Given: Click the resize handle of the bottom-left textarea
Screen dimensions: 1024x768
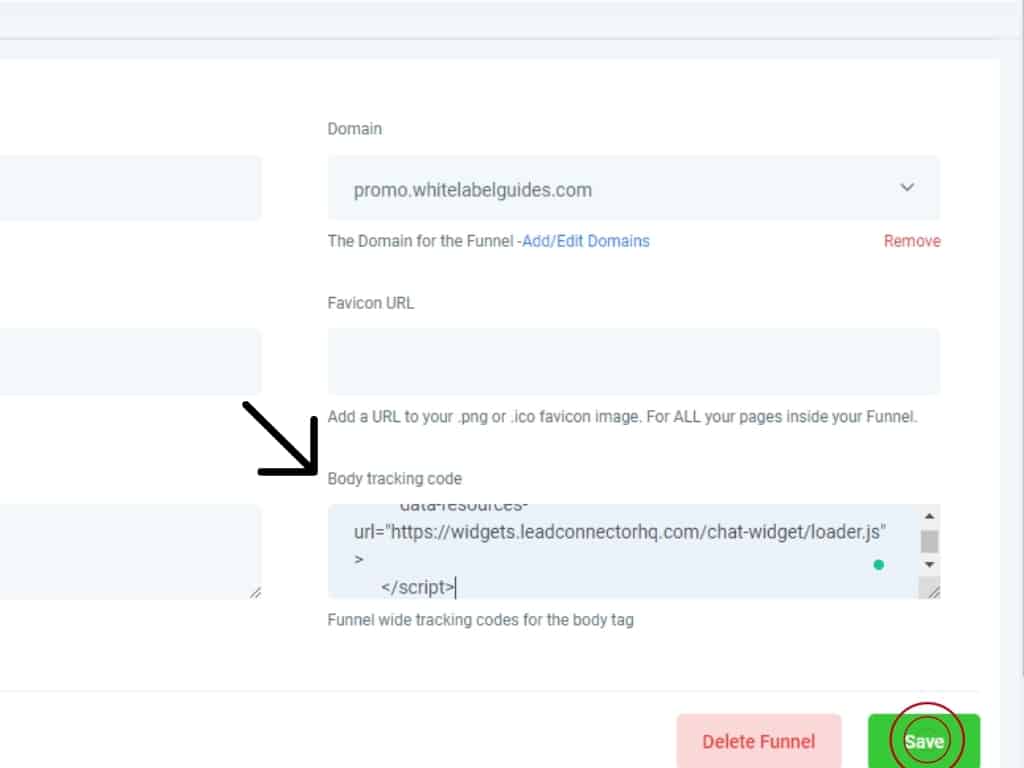Looking at the screenshot, I should (255, 593).
